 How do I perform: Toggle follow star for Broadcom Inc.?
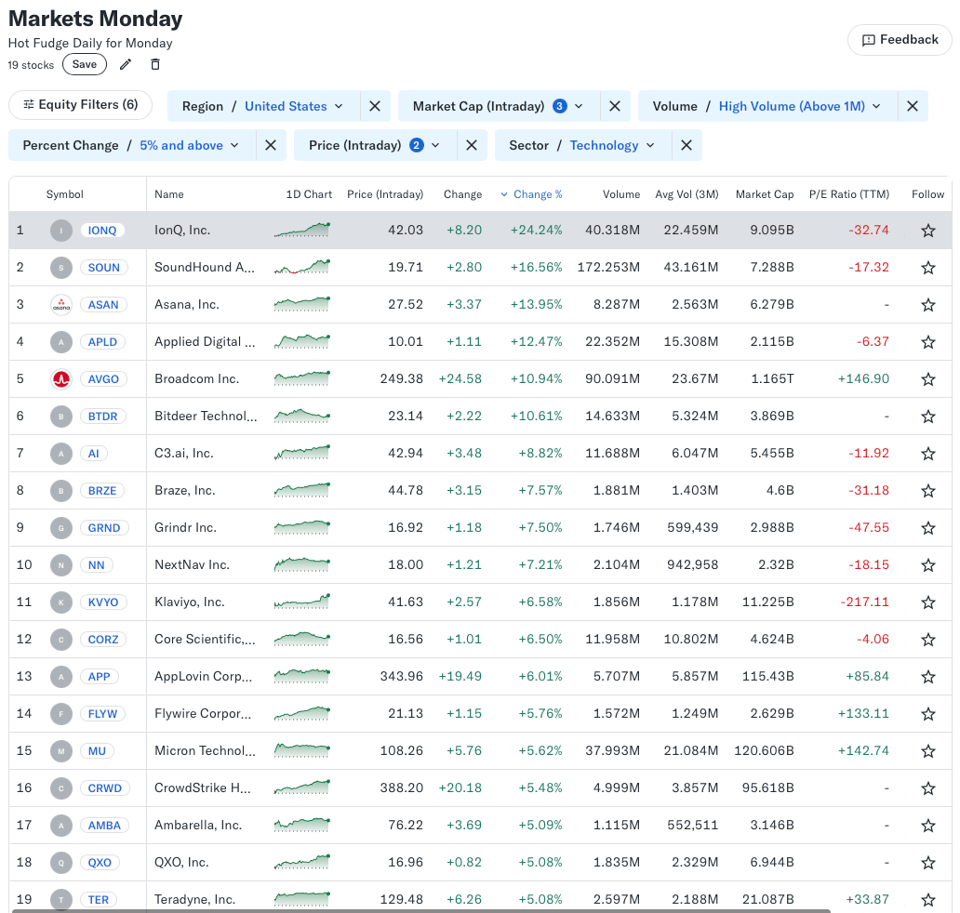[x=928, y=379]
